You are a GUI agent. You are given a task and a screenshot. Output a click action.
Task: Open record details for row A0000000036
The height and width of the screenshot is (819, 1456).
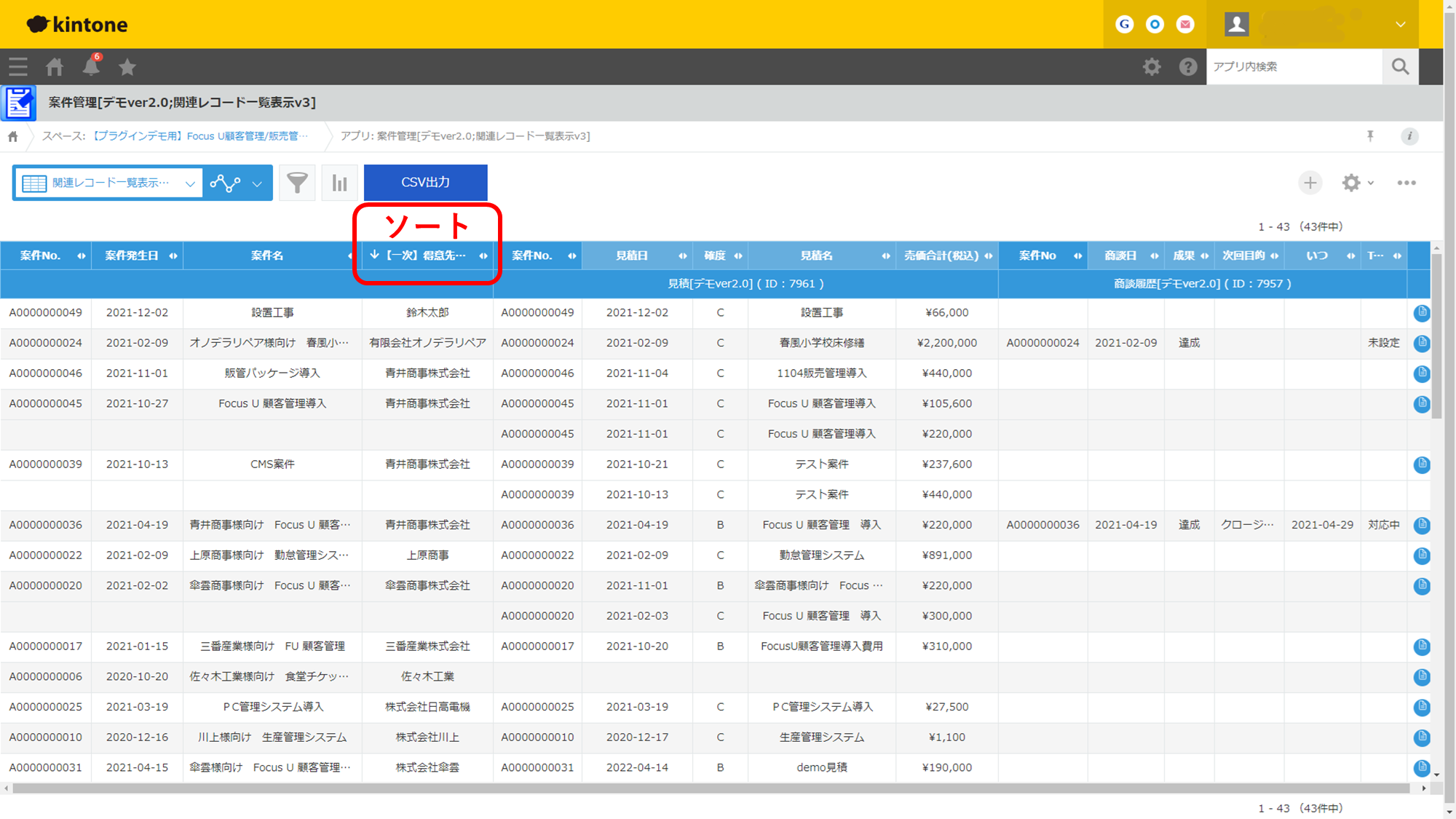(1422, 525)
